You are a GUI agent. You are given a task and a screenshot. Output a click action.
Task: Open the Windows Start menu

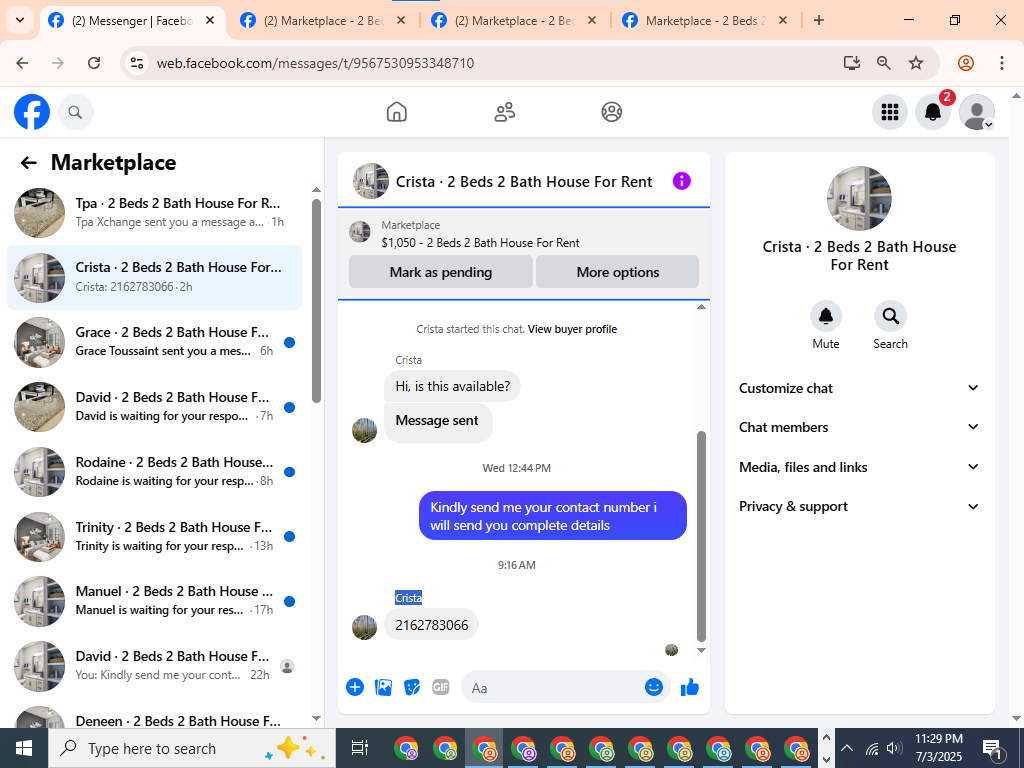point(24,748)
